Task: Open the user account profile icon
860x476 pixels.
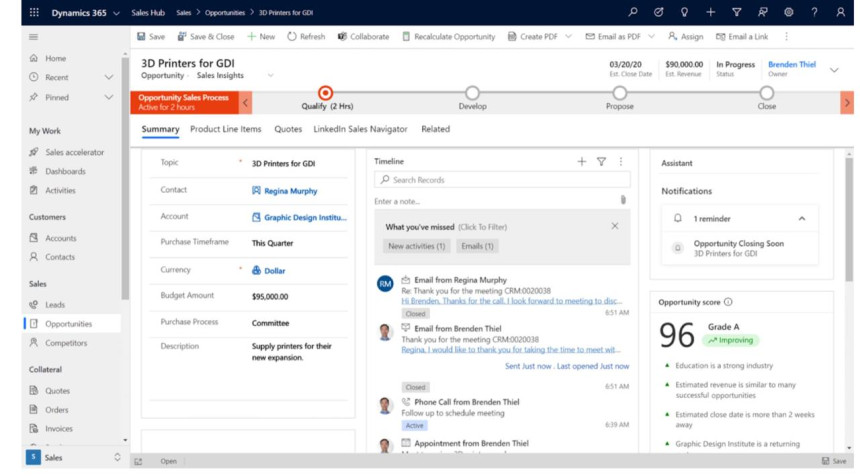Action: point(840,12)
